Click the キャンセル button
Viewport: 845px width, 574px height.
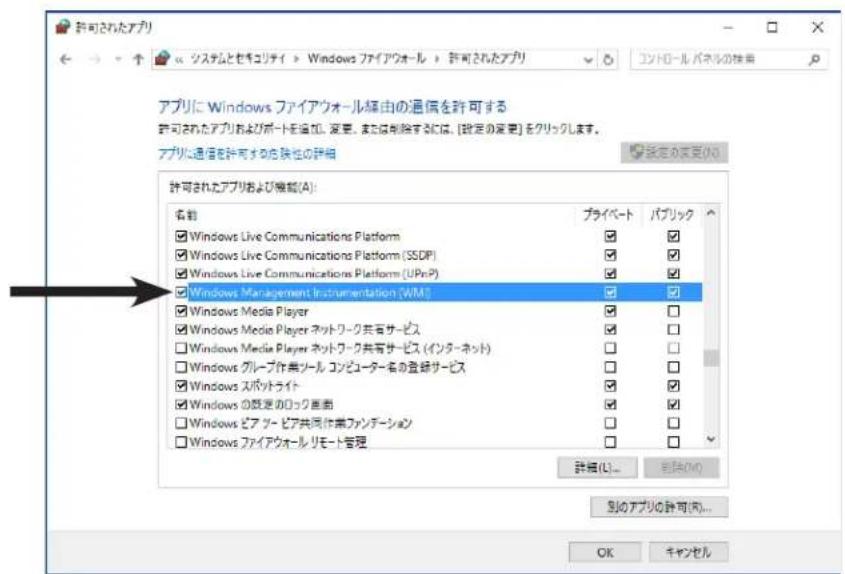pos(688,552)
